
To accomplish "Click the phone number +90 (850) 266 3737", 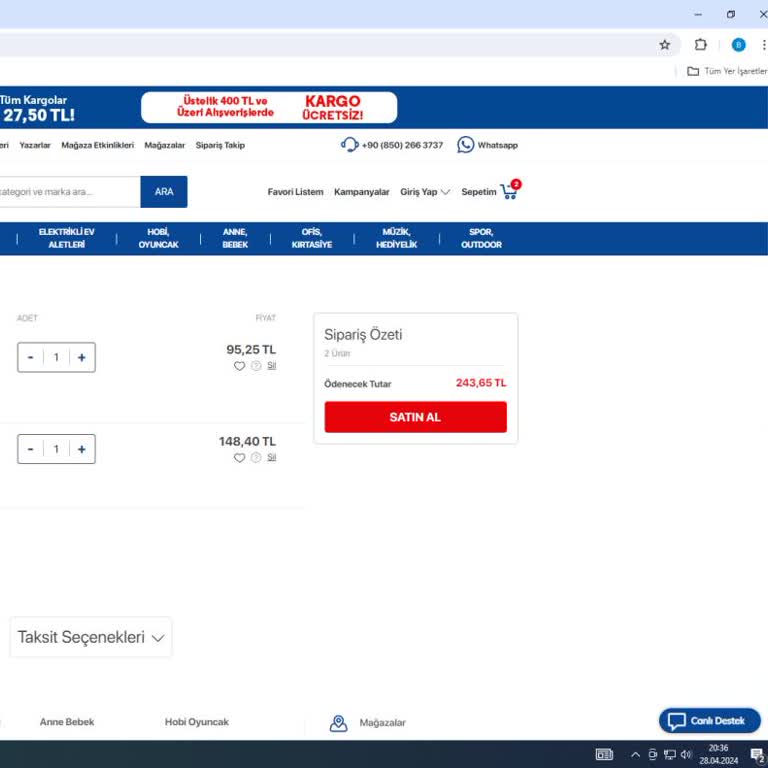I will (x=402, y=145).
